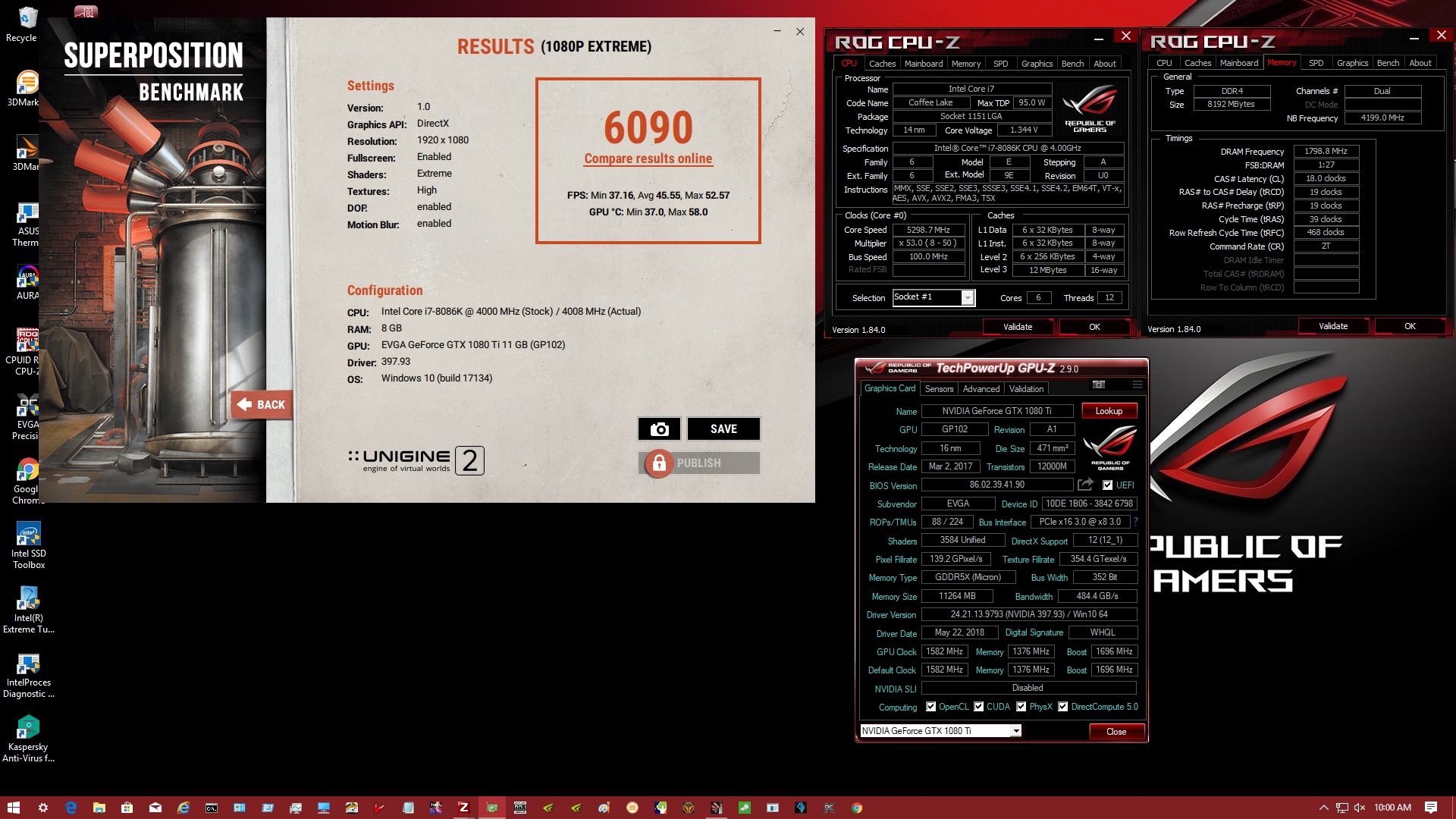Toggle the CUDA checkbox in GPU-Z

tap(978, 707)
